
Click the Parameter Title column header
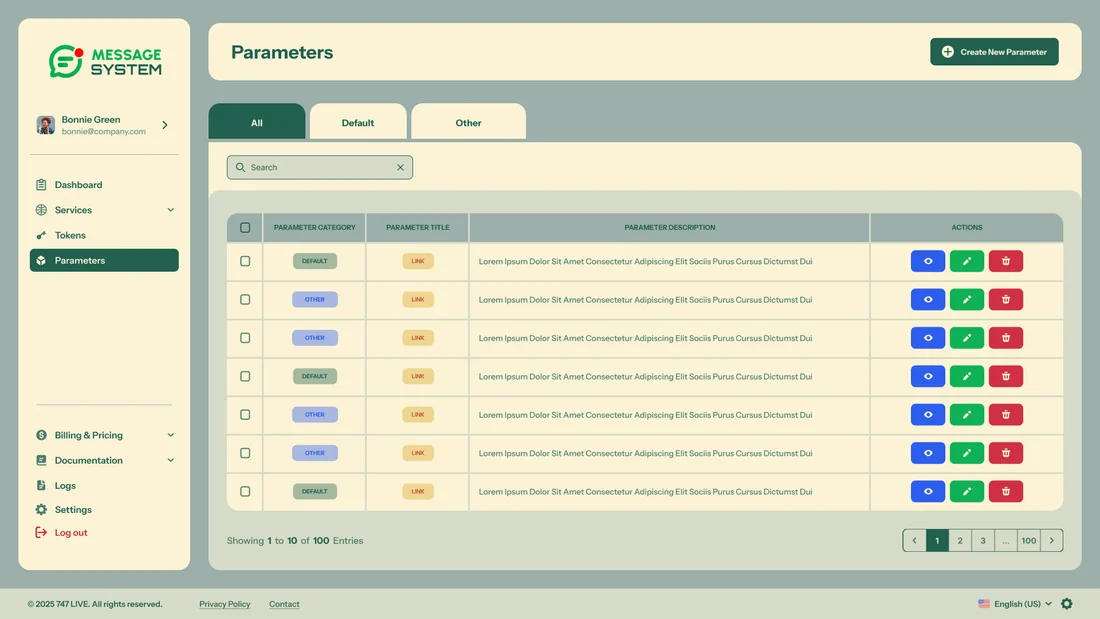pos(417,227)
